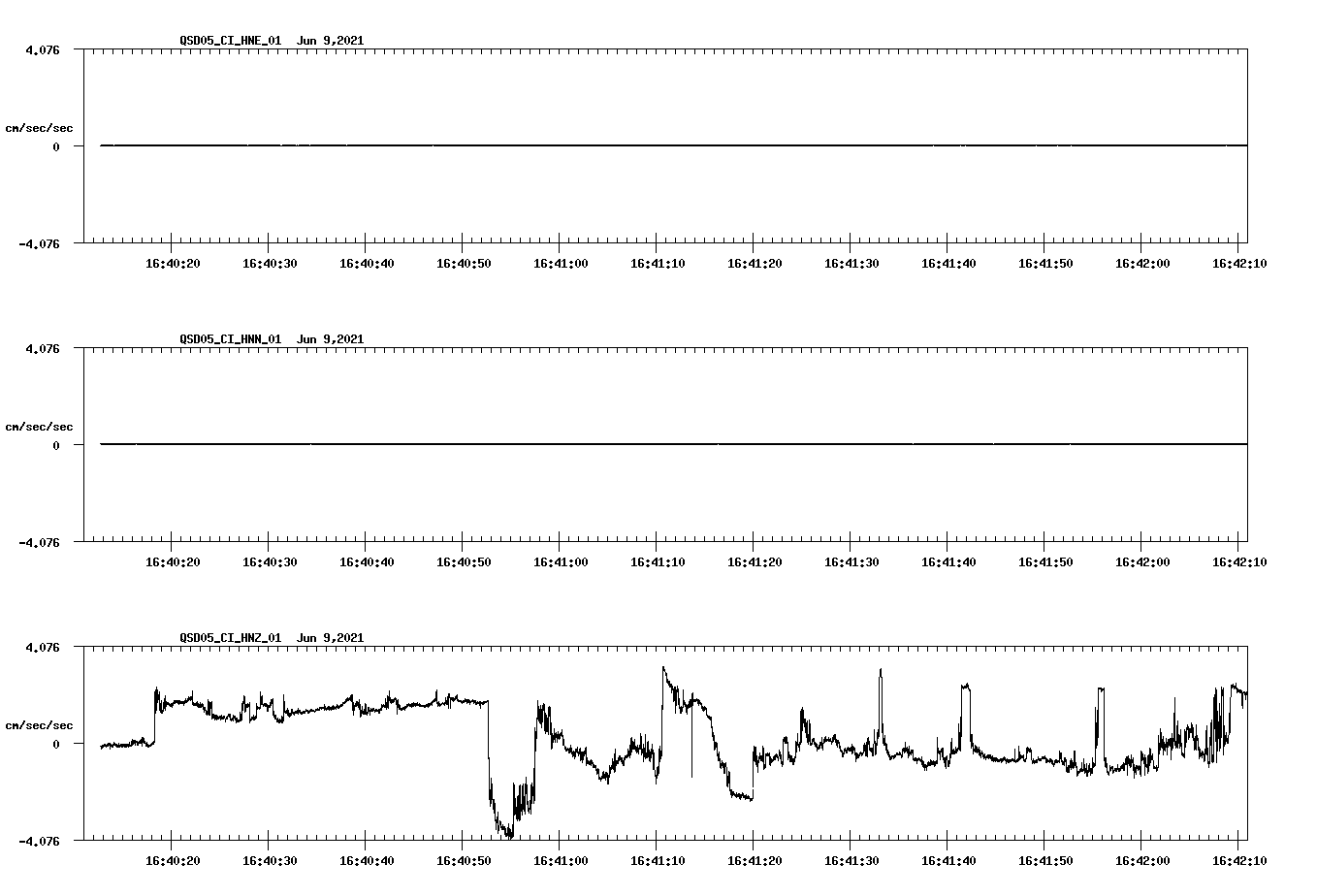Click the 16:42:10 time label on HNE axis
This screenshot has width=1317, height=896.
click(x=1239, y=264)
